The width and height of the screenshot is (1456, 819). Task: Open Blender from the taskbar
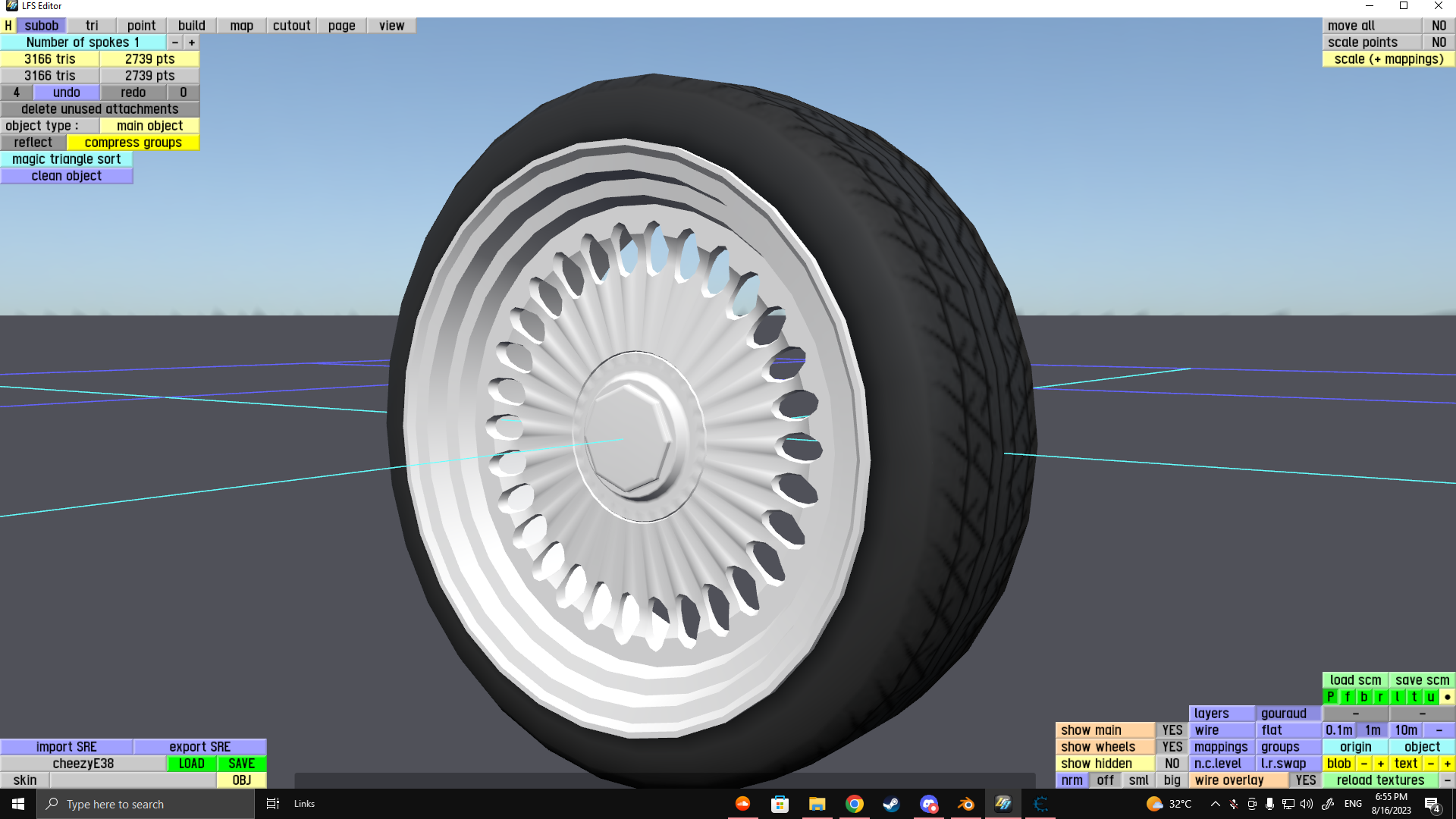966,804
